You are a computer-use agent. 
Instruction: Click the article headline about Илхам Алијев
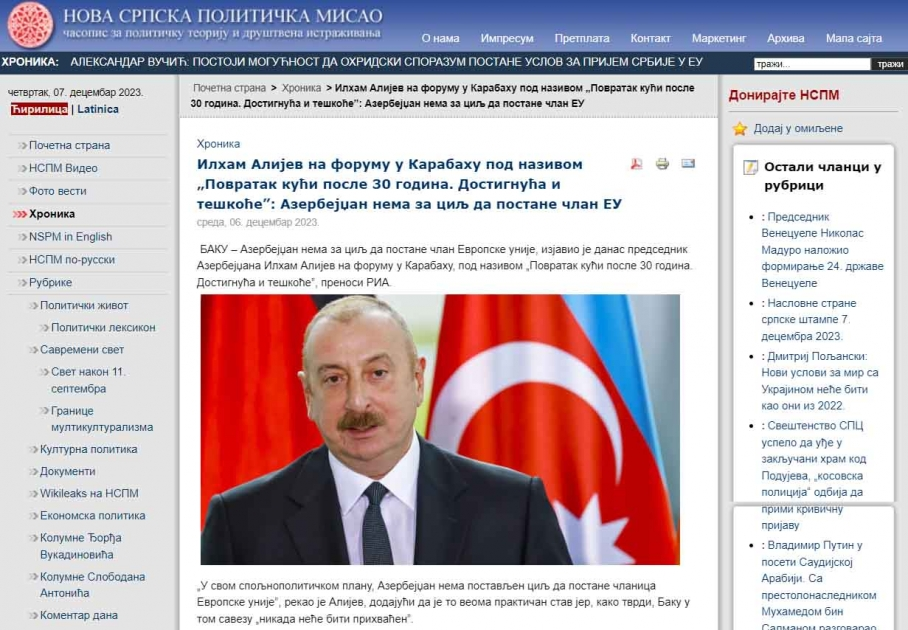[x=409, y=184]
